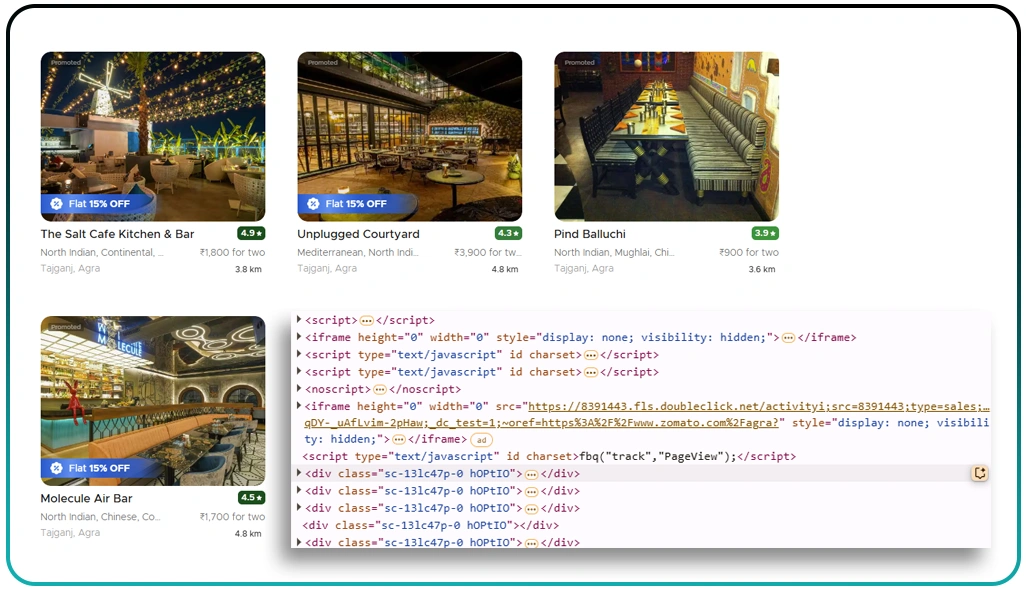
Task: Click the 'ad' badge next to the iframe element
Action: point(481,440)
